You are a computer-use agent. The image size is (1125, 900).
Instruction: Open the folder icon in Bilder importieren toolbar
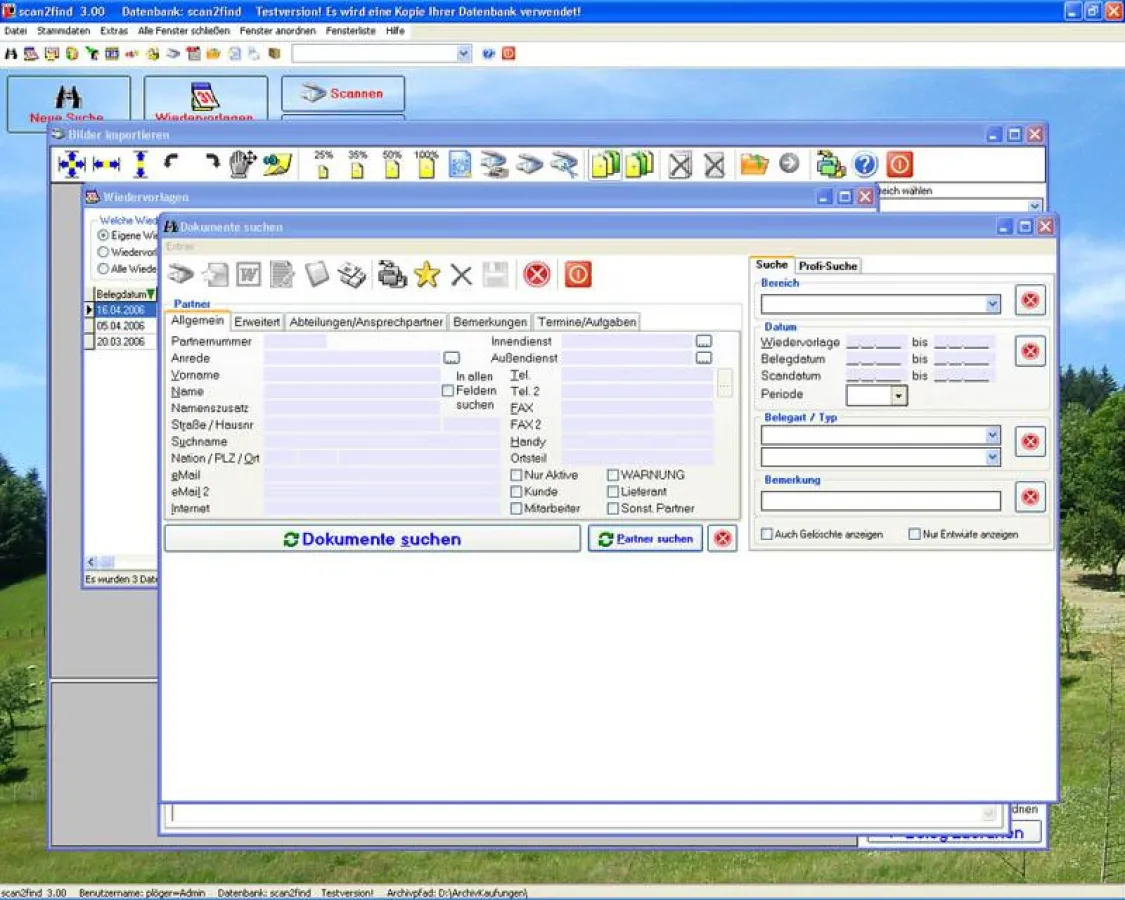[755, 164]
